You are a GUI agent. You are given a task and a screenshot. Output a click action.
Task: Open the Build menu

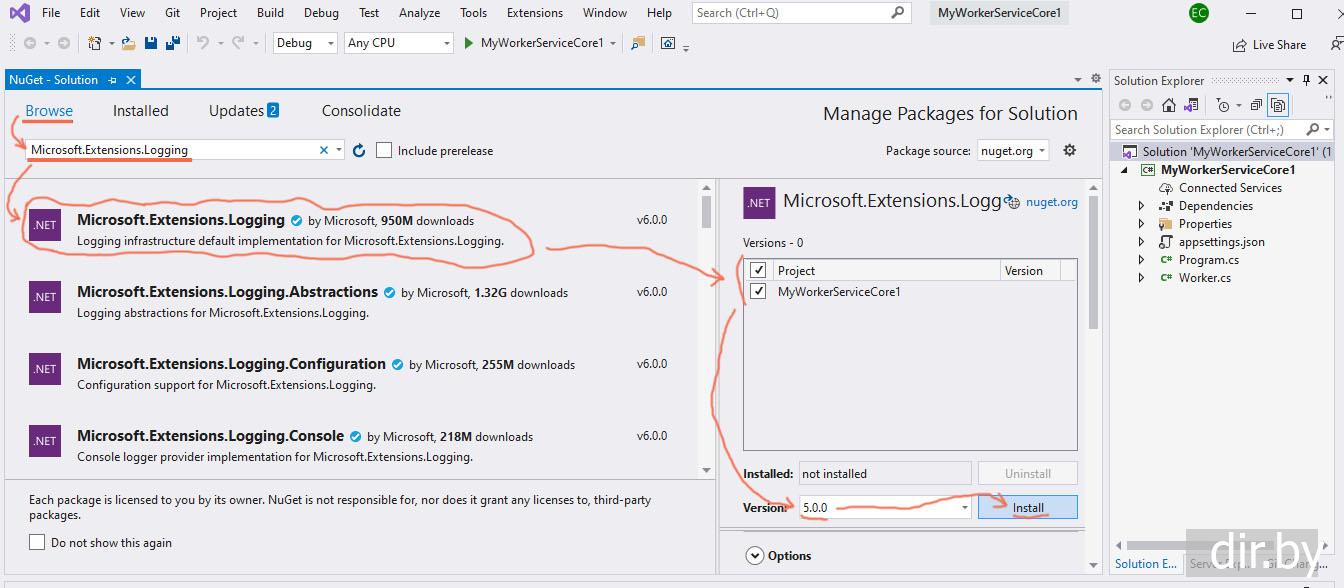coord(270,13)
